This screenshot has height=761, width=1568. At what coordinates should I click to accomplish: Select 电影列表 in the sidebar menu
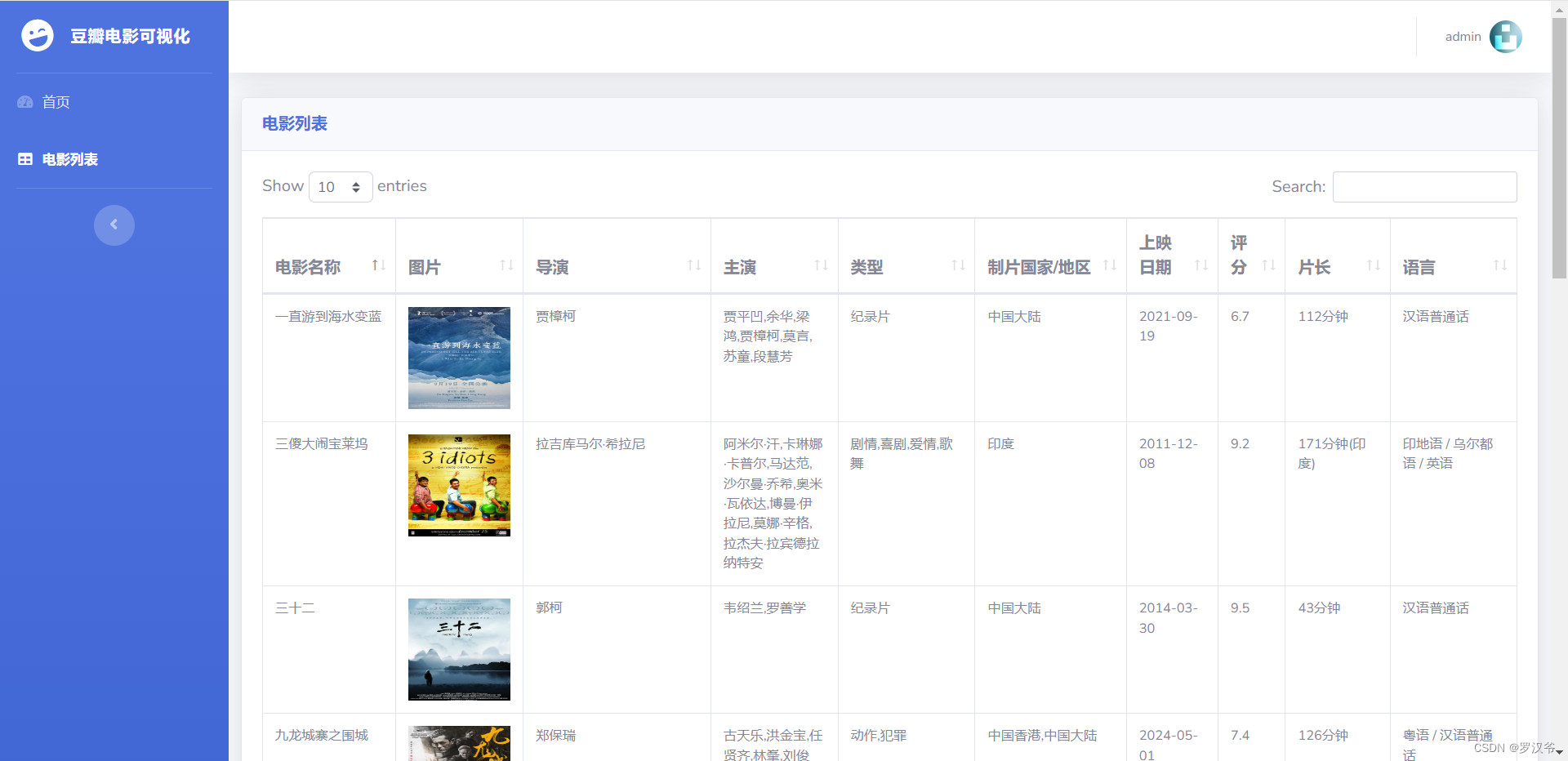click(x=70, y=159)
